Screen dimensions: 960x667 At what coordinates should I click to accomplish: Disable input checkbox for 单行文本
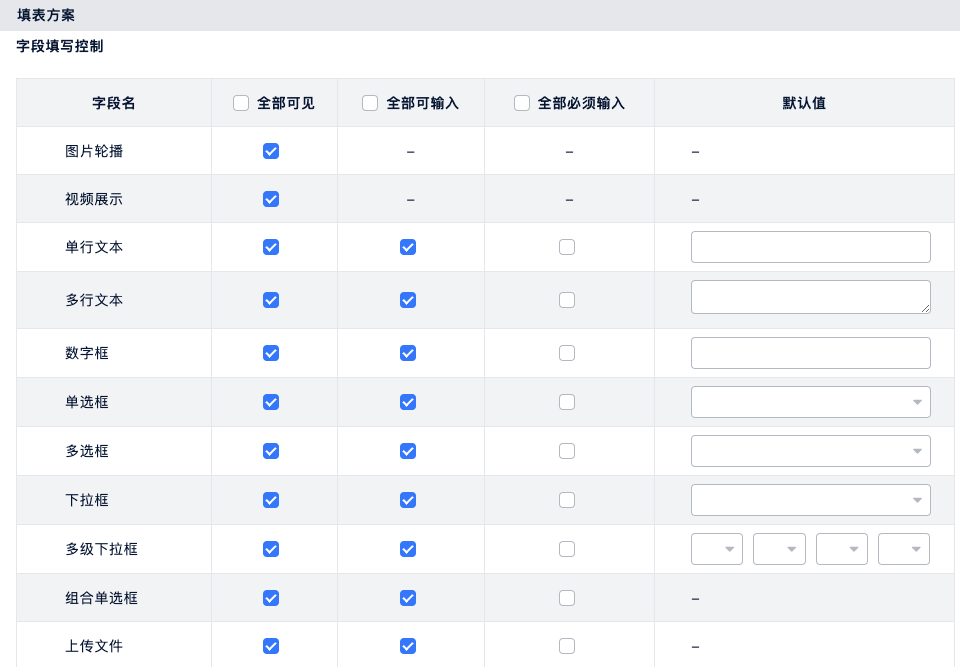pos(408,247)
